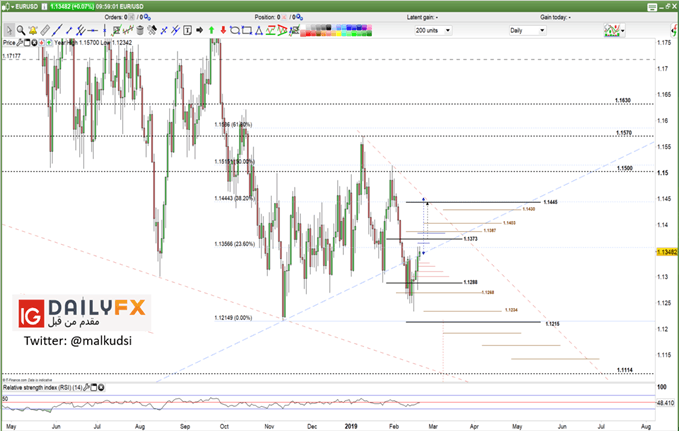Select the triangle drawing tool
This screenshot has height=431, width=679.
click(259, 30)
